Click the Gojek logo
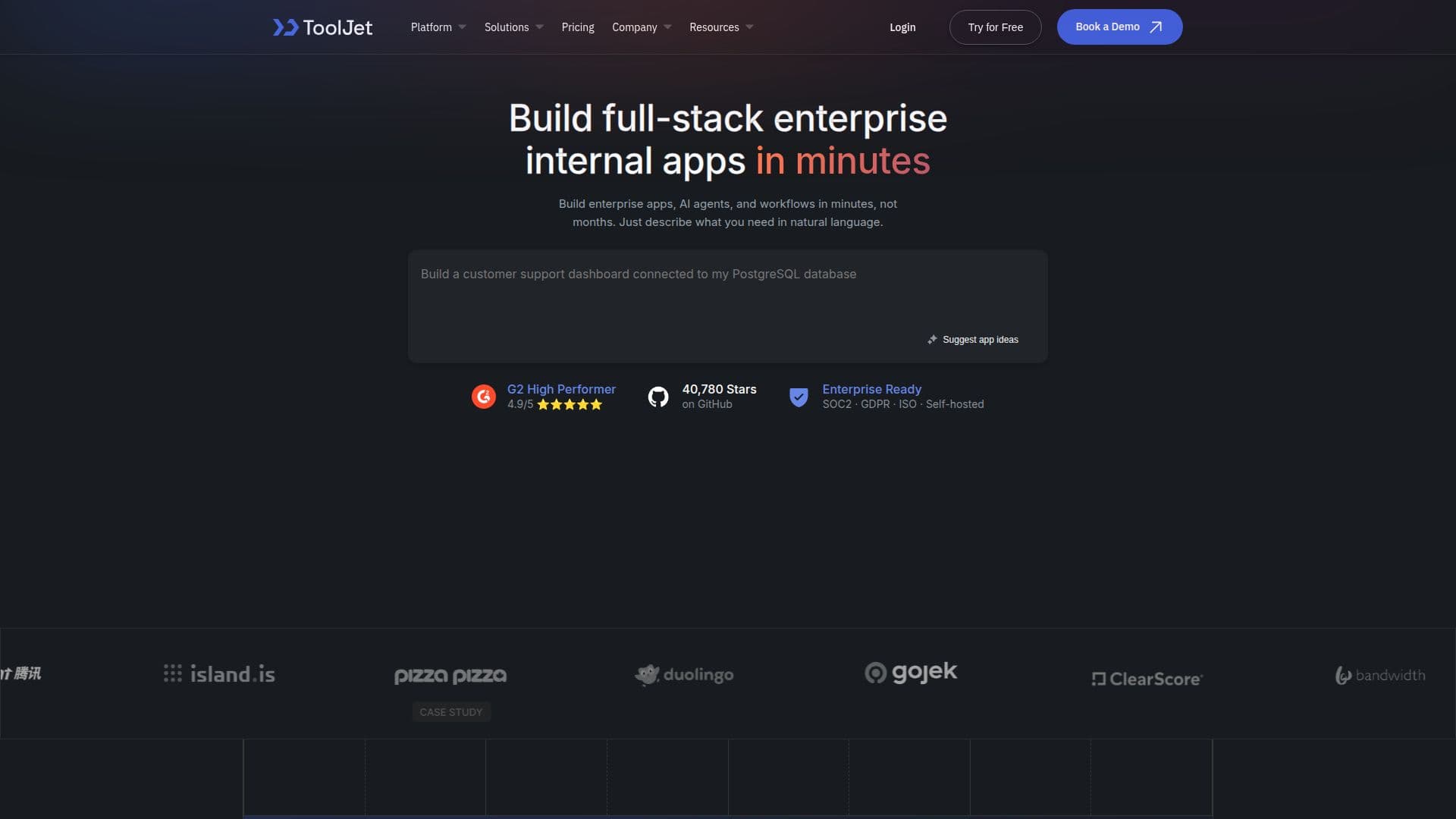 [x=911, y=673]
